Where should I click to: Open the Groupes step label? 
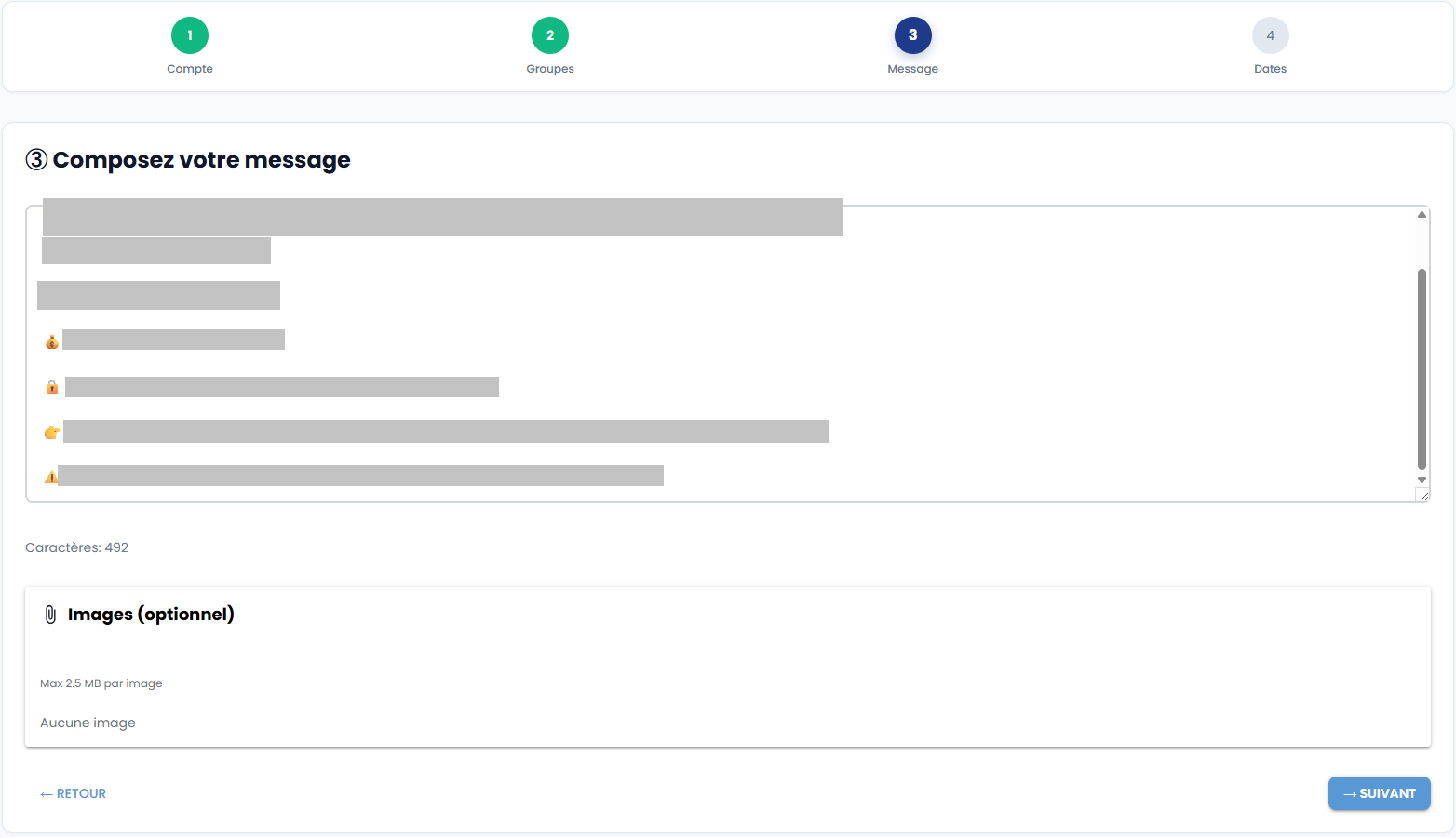(550, 69)
